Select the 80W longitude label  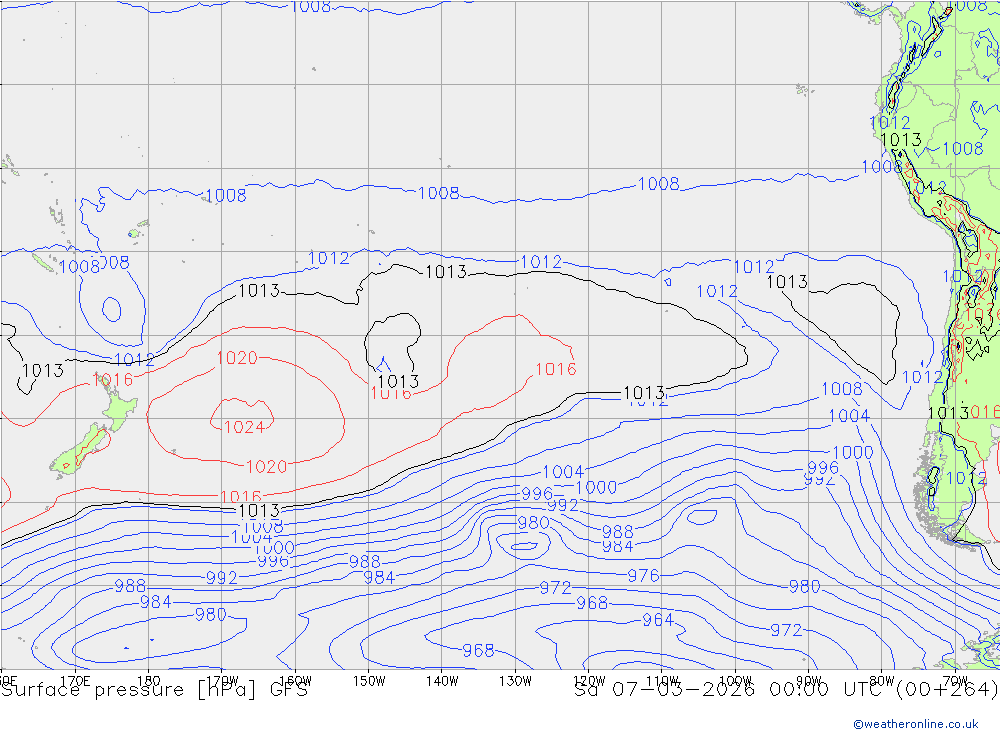(882, 681)
